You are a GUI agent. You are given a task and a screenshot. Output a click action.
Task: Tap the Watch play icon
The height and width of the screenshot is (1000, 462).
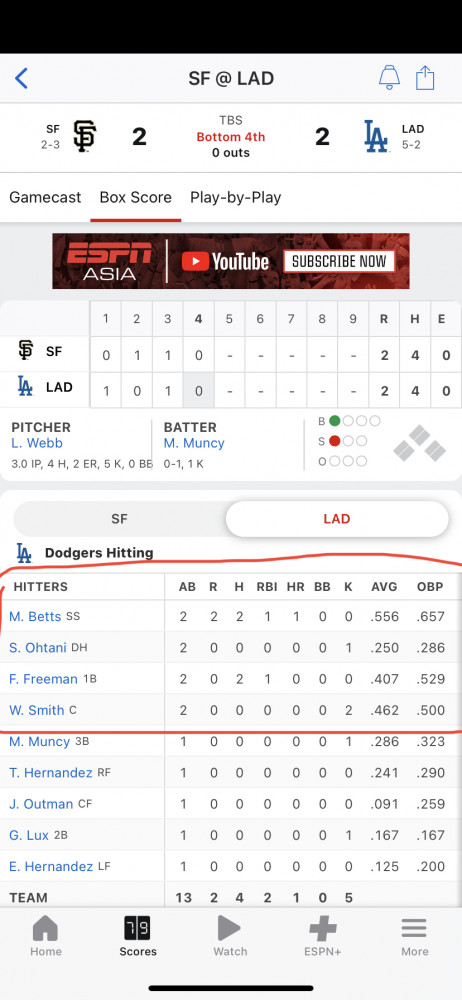[x=229, y=929]
